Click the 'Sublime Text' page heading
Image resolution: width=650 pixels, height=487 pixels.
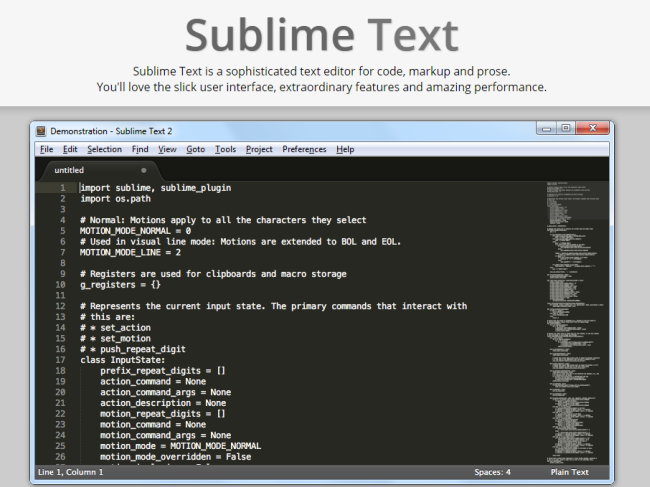point(322,36)
